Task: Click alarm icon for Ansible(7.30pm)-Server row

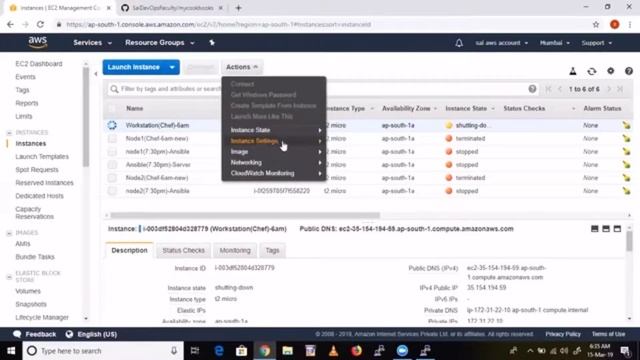Action: [x=626, y=164]
